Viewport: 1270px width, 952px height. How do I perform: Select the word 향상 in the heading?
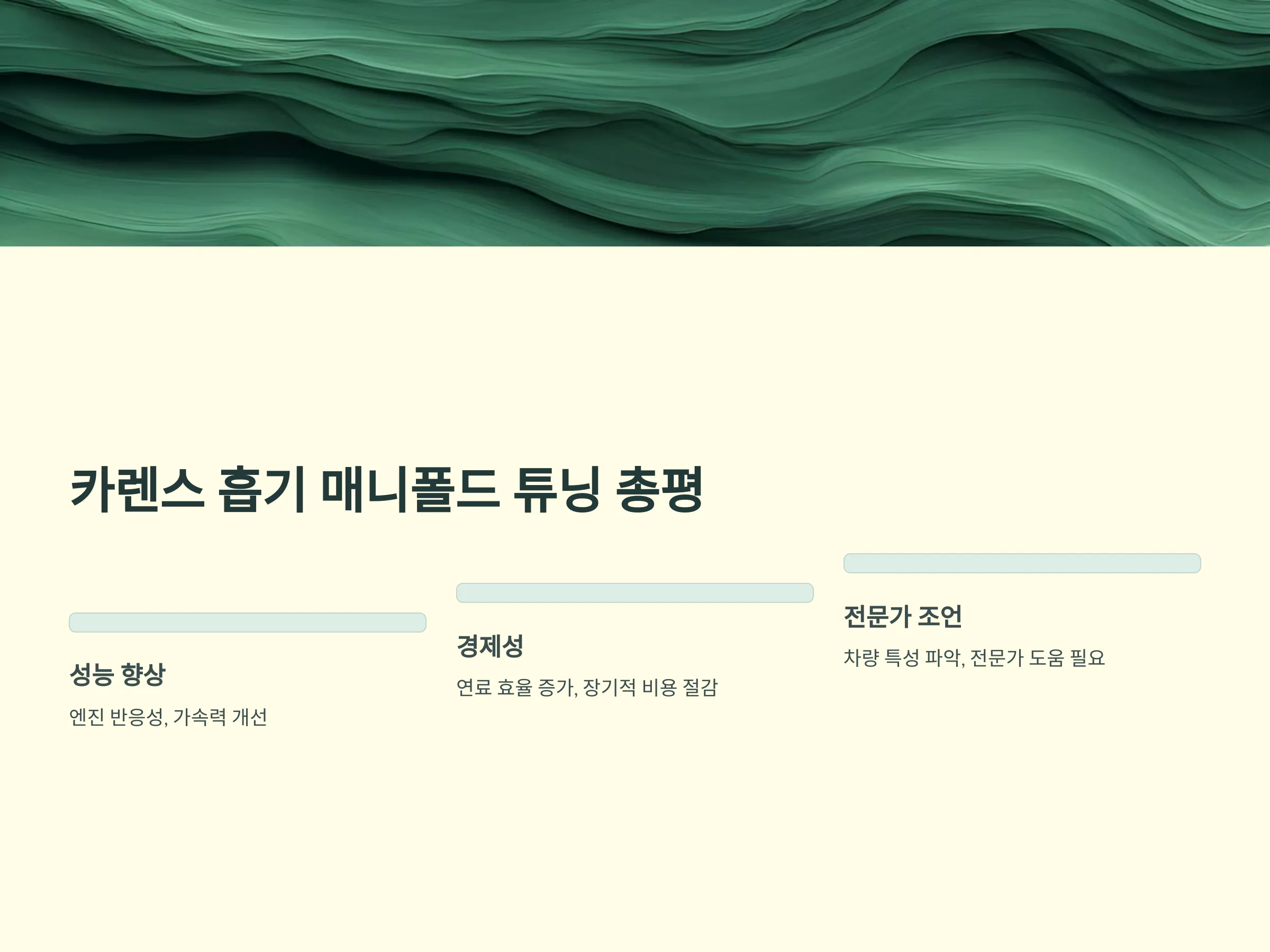tap(143, 674)
